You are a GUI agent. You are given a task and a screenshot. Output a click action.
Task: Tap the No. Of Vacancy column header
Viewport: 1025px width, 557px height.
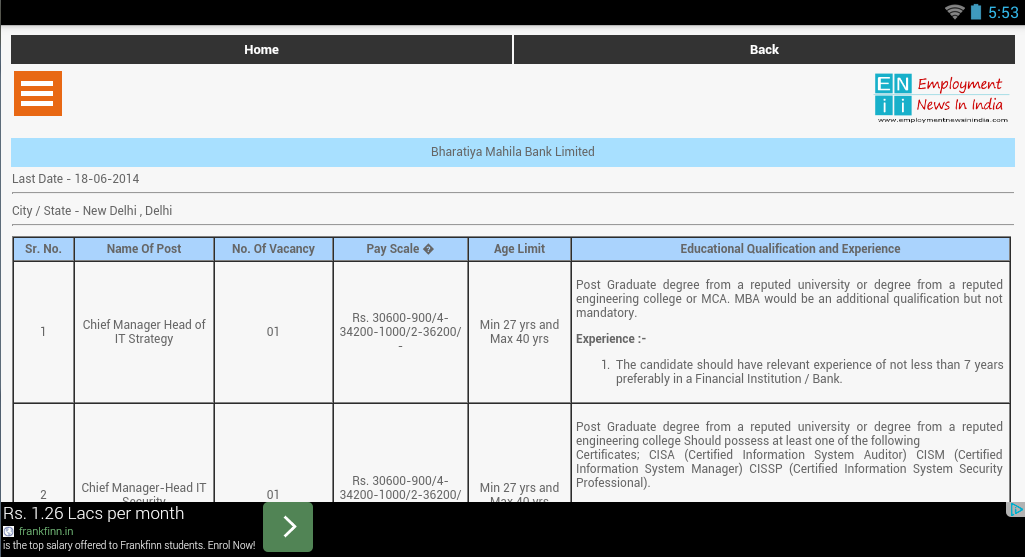[273, 249]
